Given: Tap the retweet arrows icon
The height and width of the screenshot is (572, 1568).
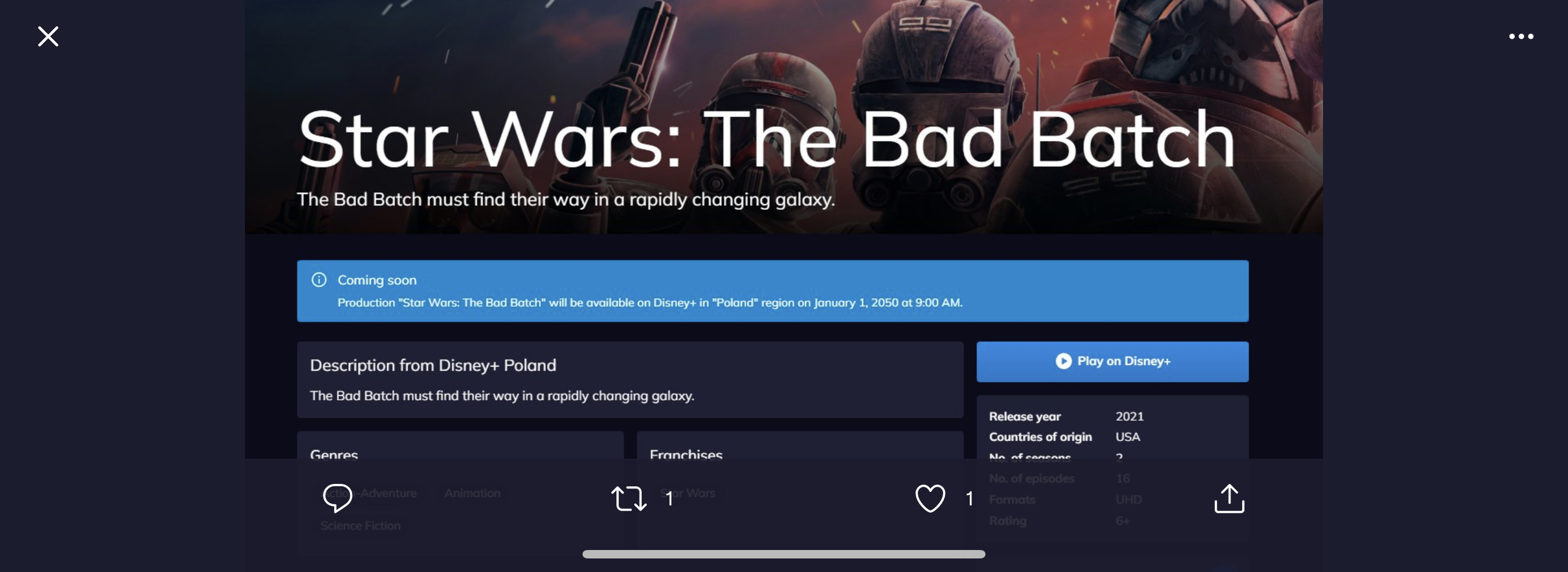Looking at the screenshot, I should click(x=628, y=498).
